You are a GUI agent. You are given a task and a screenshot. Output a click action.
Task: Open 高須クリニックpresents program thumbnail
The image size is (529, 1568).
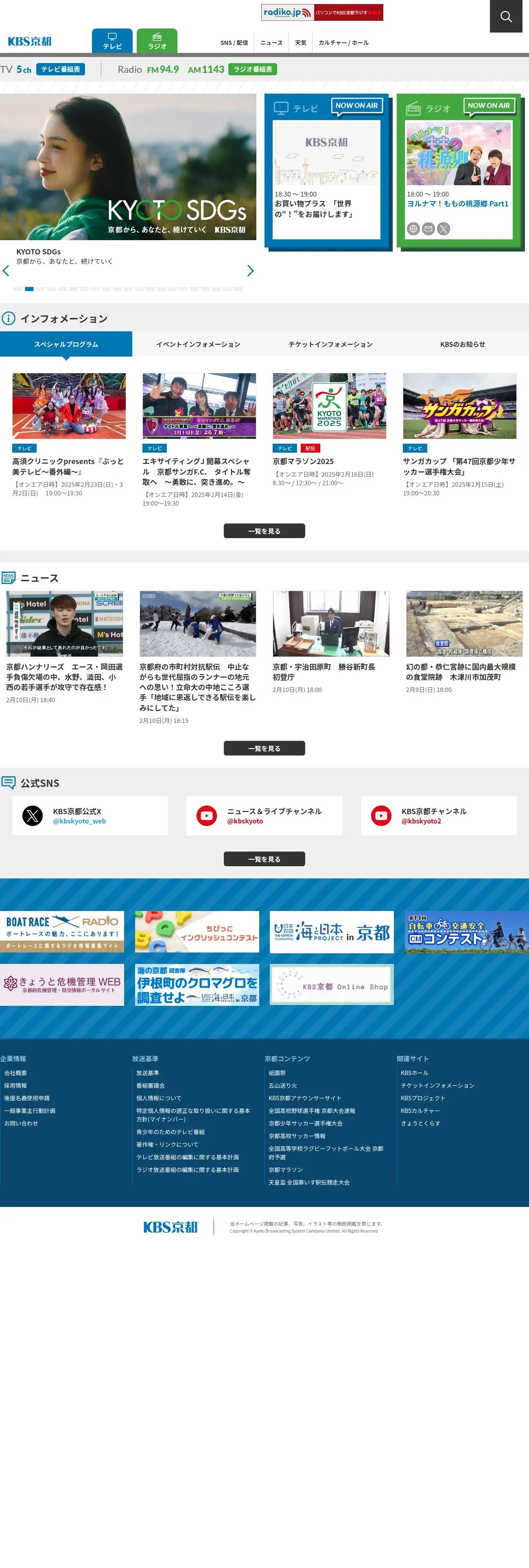69,406
